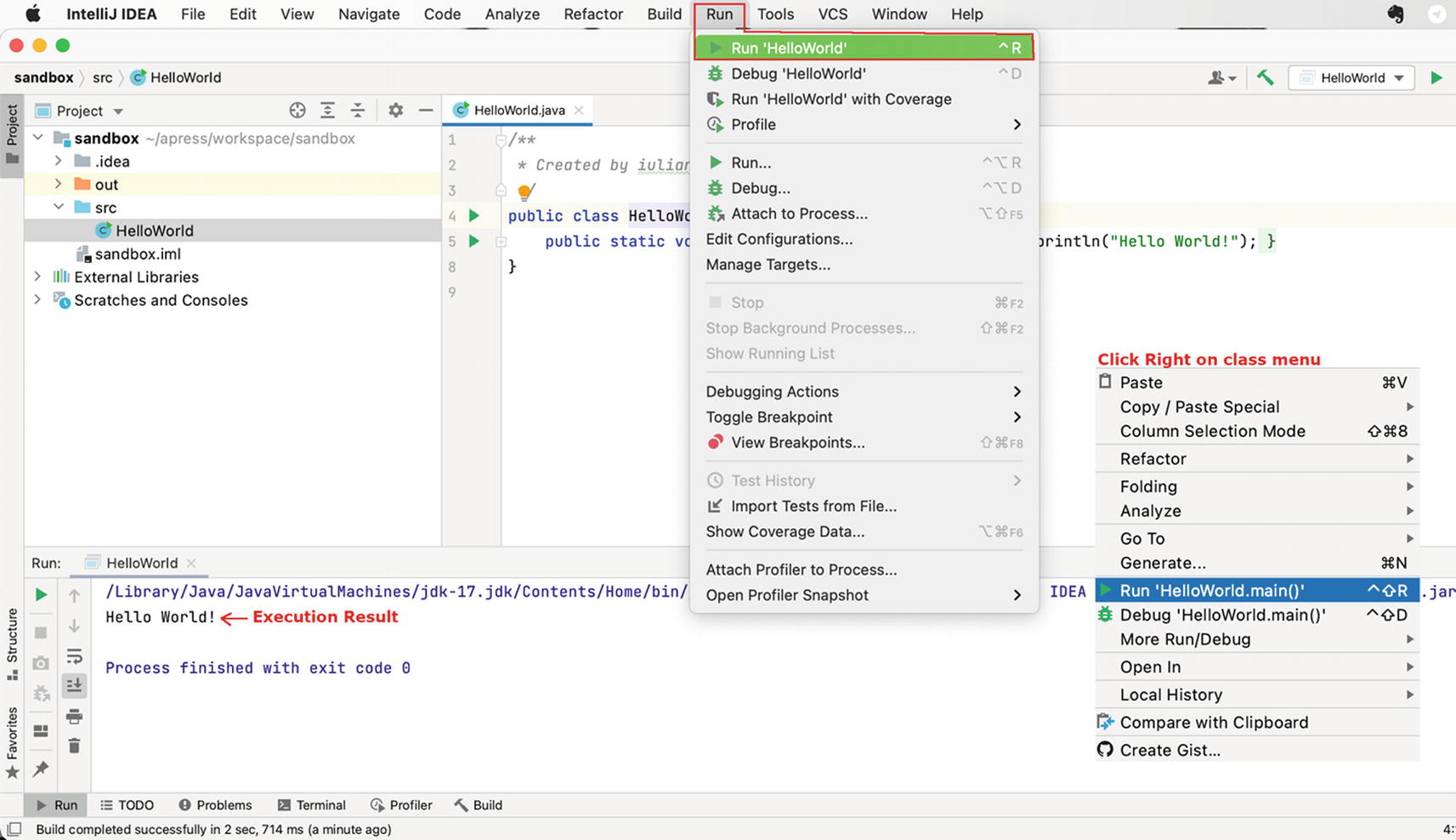Select Edit Configurations... in Run menu

864,239
